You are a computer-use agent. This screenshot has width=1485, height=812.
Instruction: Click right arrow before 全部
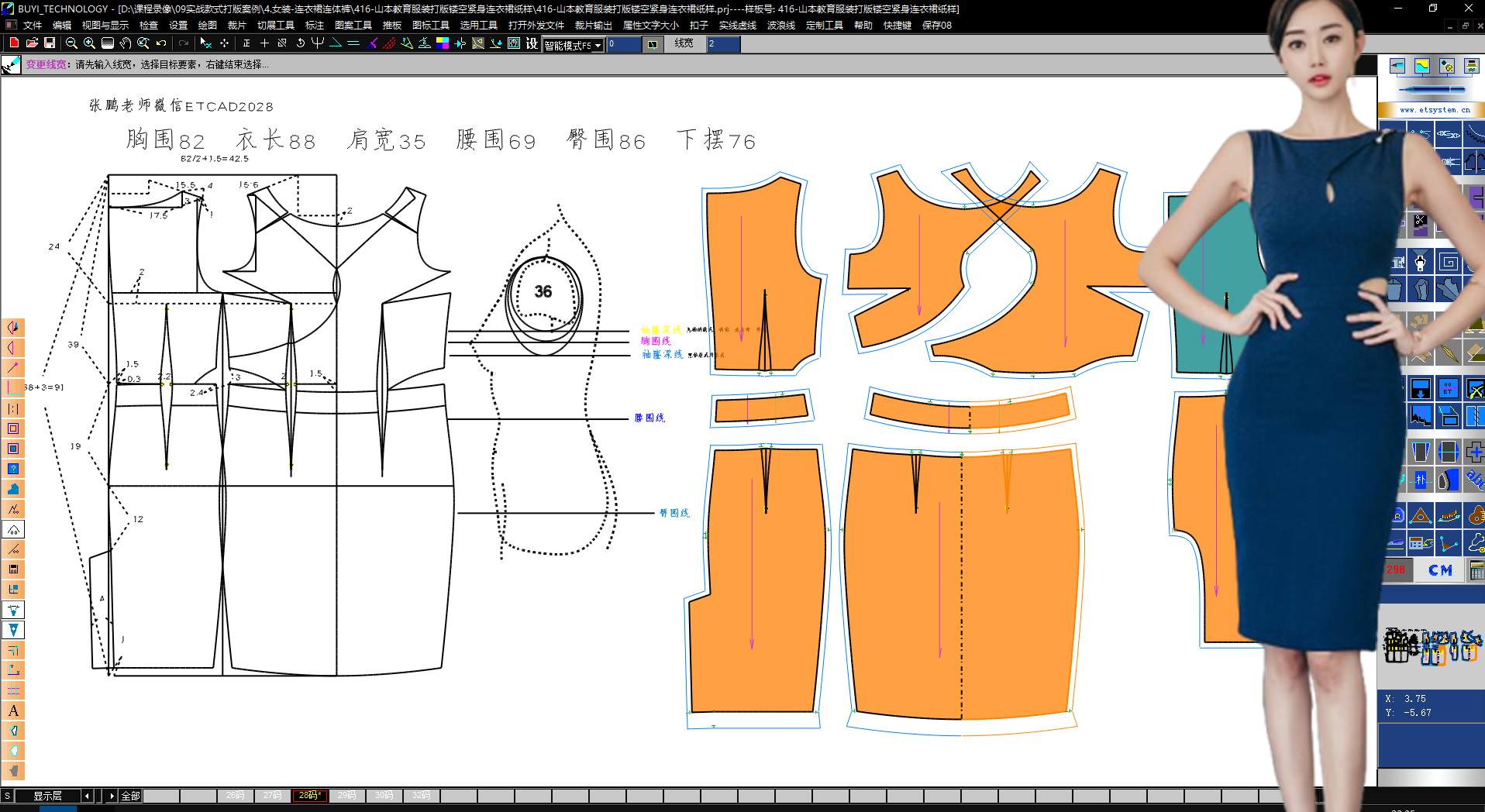112,796
